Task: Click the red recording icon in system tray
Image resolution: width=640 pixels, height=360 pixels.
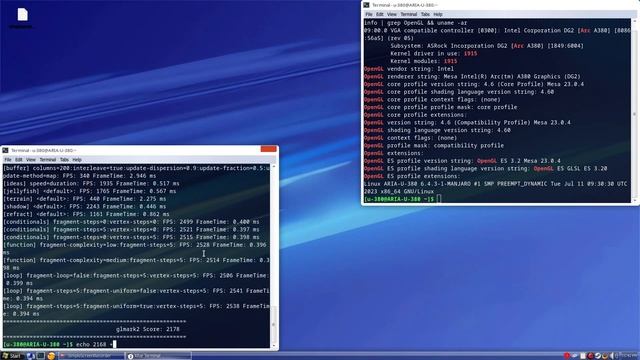Action: click(x=567, y=356)
